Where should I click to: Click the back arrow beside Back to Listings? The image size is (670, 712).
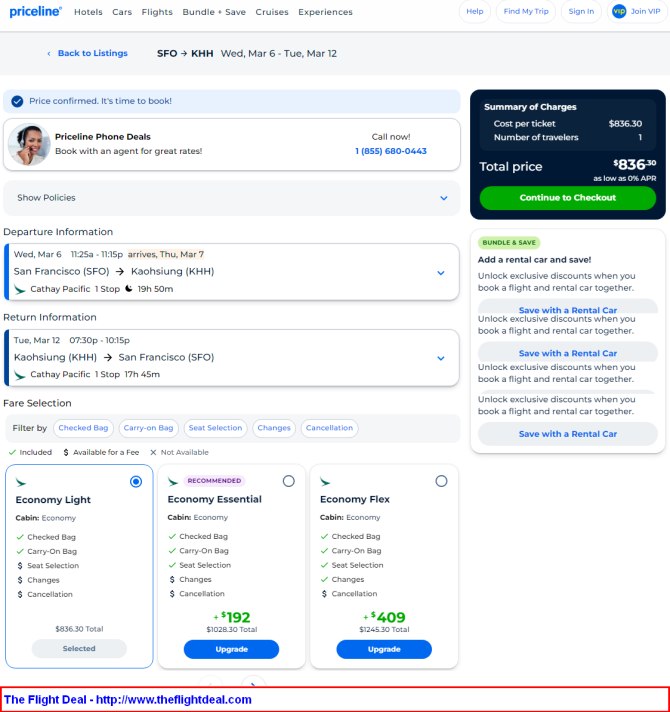tap(49, 54)
